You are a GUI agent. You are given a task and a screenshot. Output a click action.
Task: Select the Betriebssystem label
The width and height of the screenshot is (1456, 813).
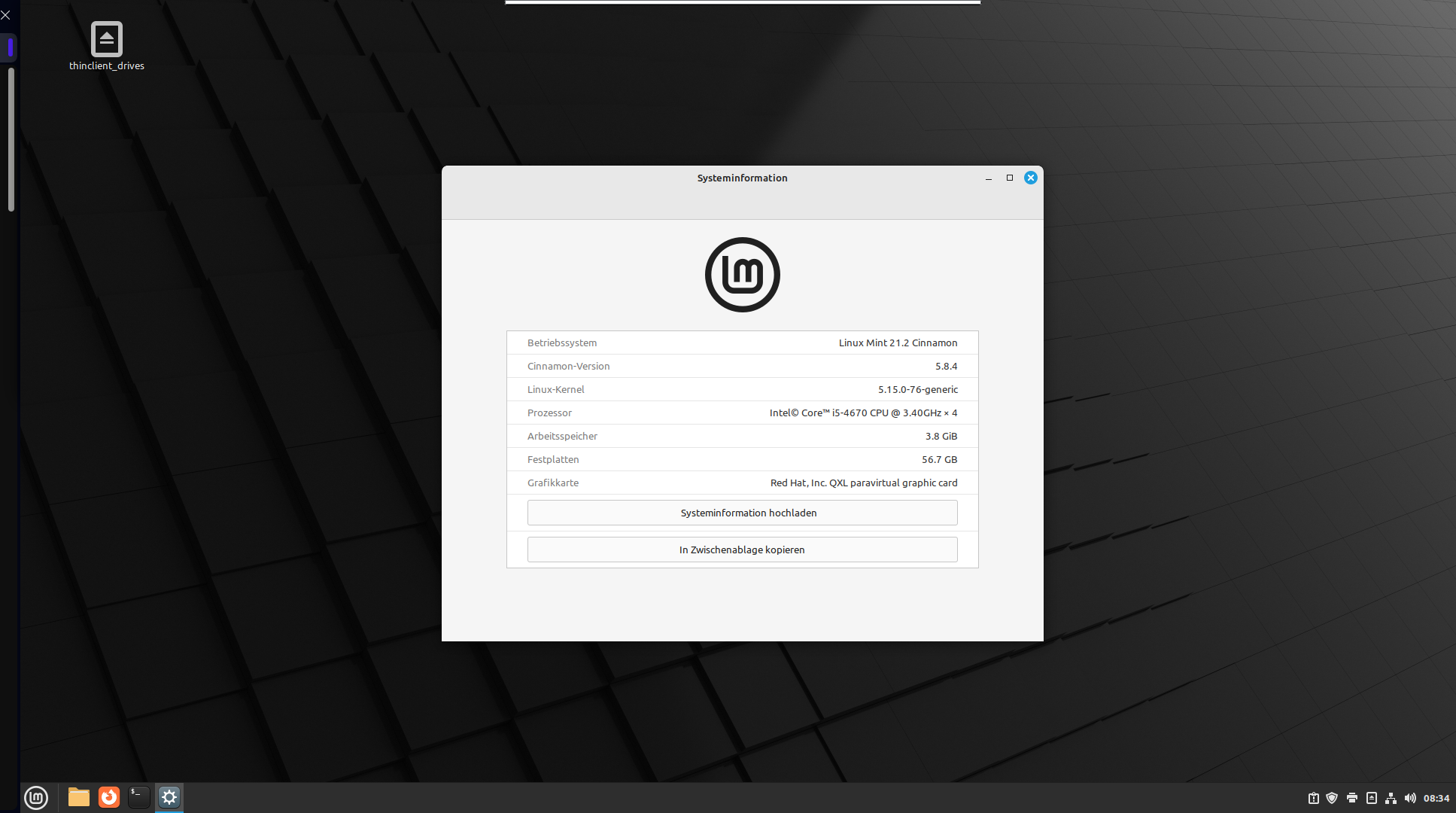pyautogui.click(x=562, y=343)
